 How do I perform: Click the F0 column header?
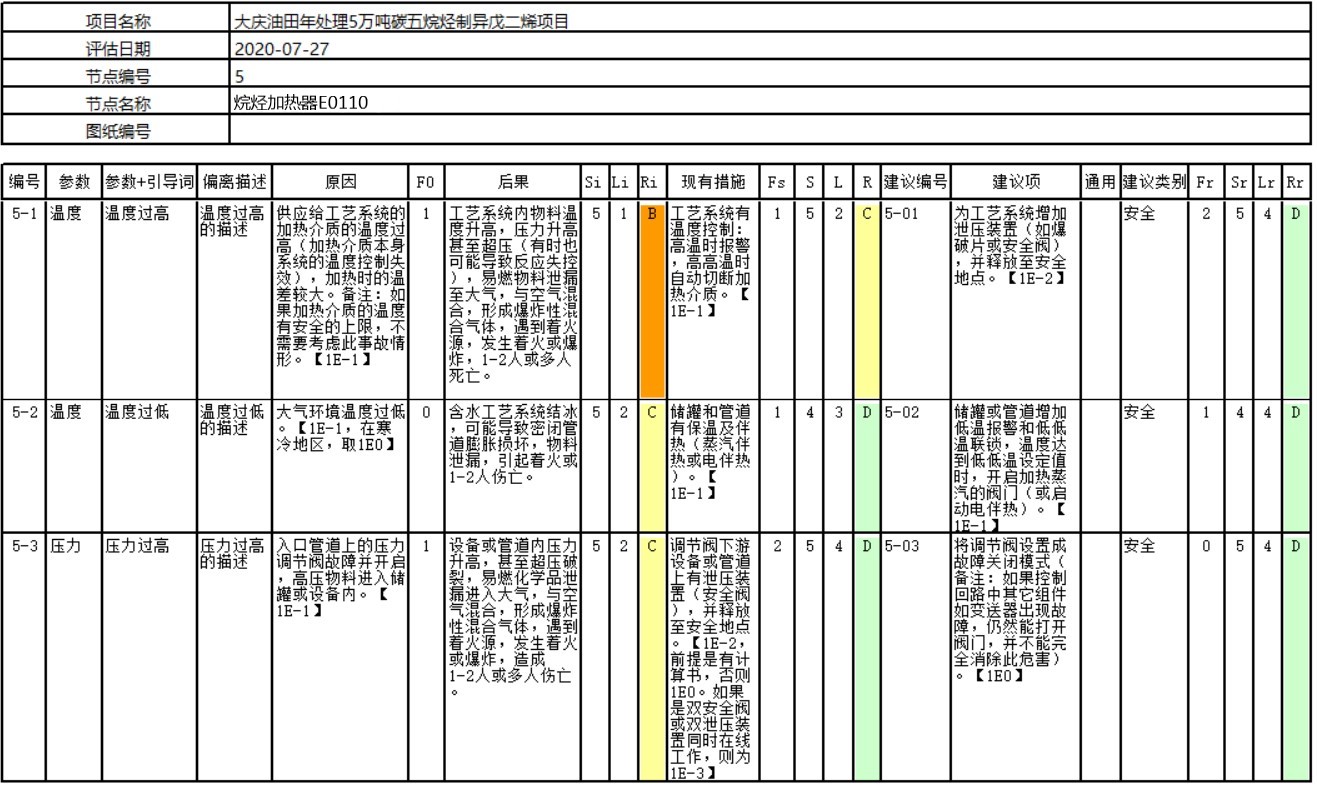coord(426,182)
